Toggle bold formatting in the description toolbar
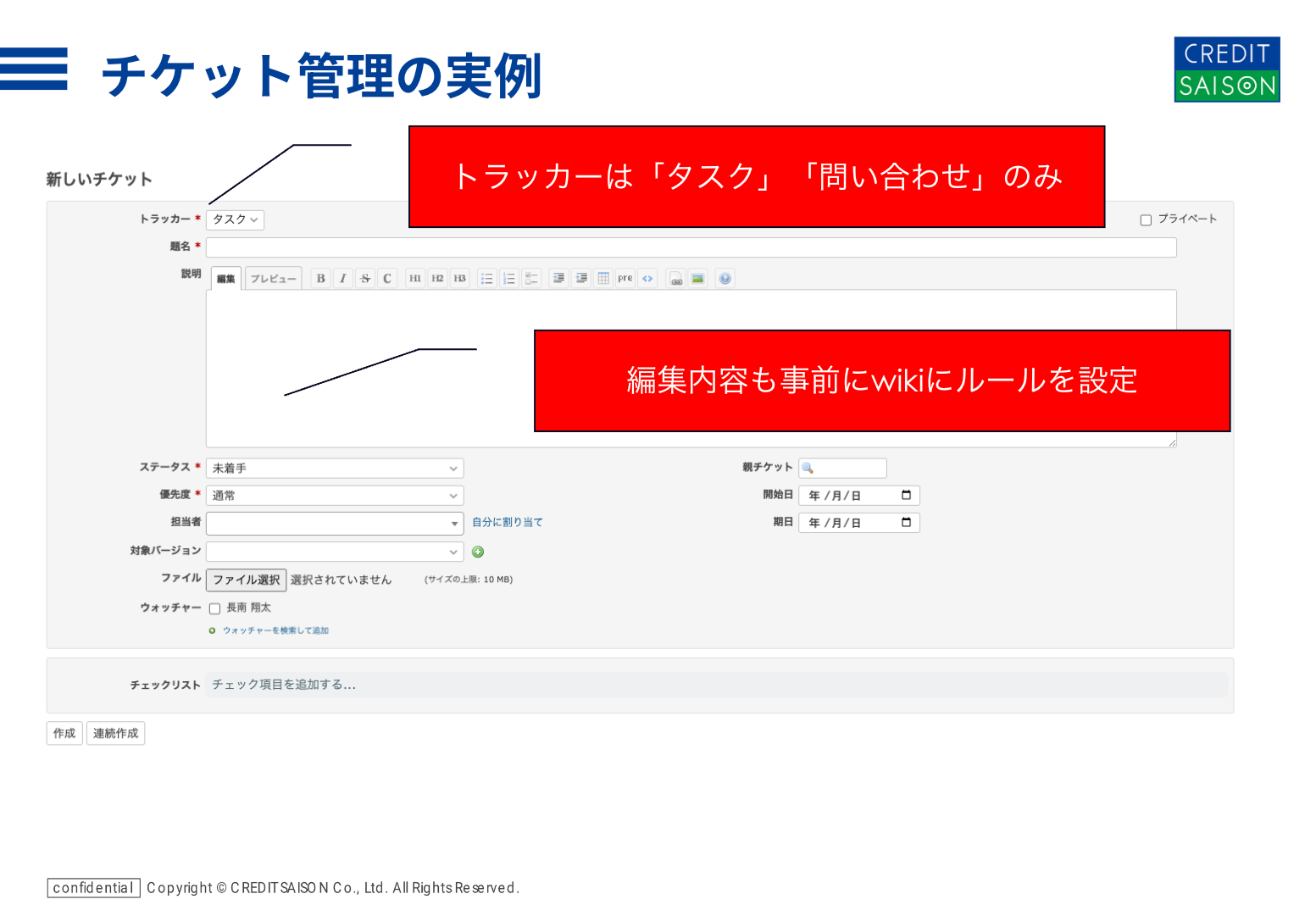The width and height of the screenshot is (1316, 916). coord(320,279)
